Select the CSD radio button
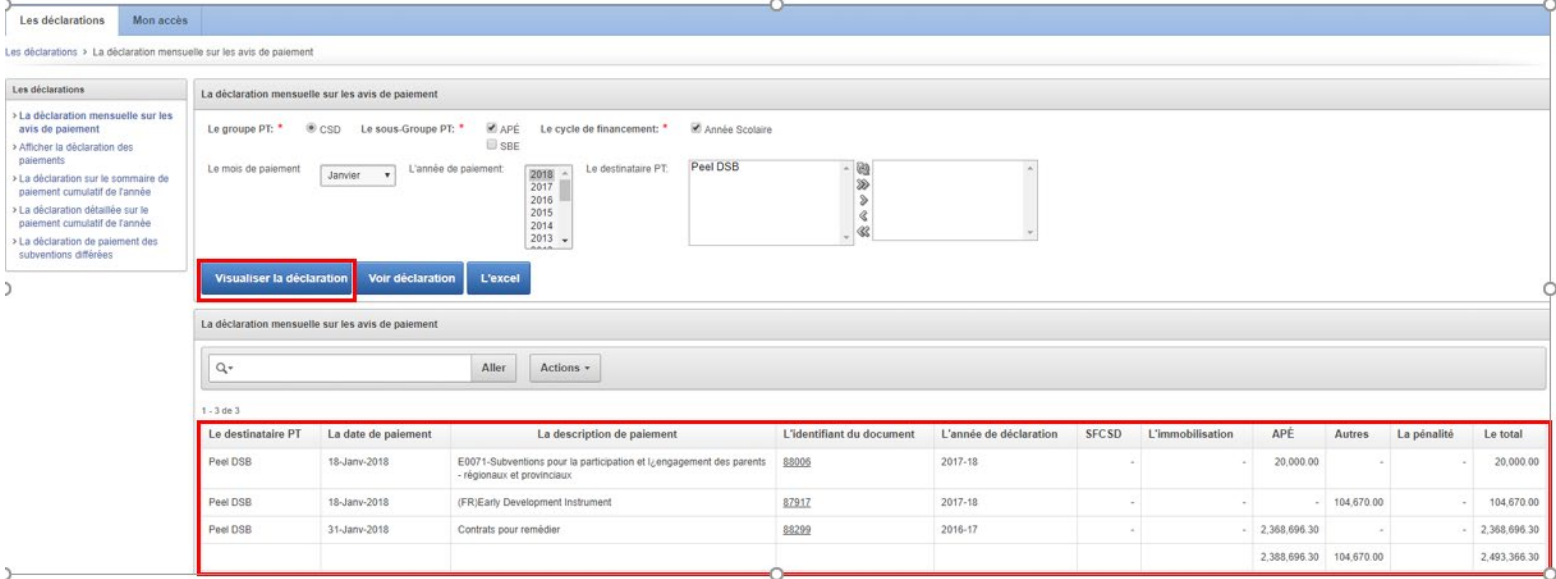Screen dimensions: 1556x579 [313, 129]
